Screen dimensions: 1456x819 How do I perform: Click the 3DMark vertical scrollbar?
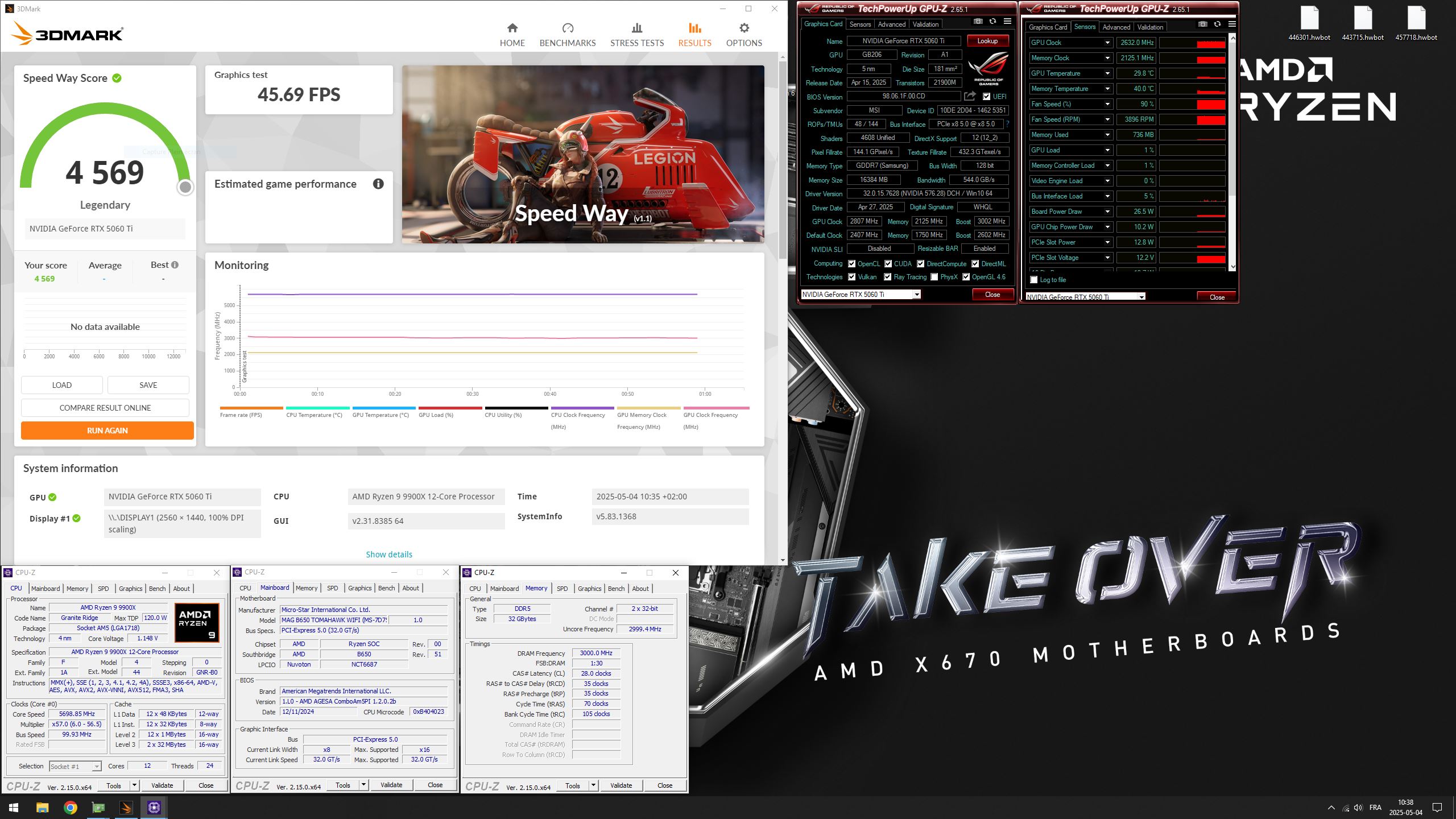(783, 159)
